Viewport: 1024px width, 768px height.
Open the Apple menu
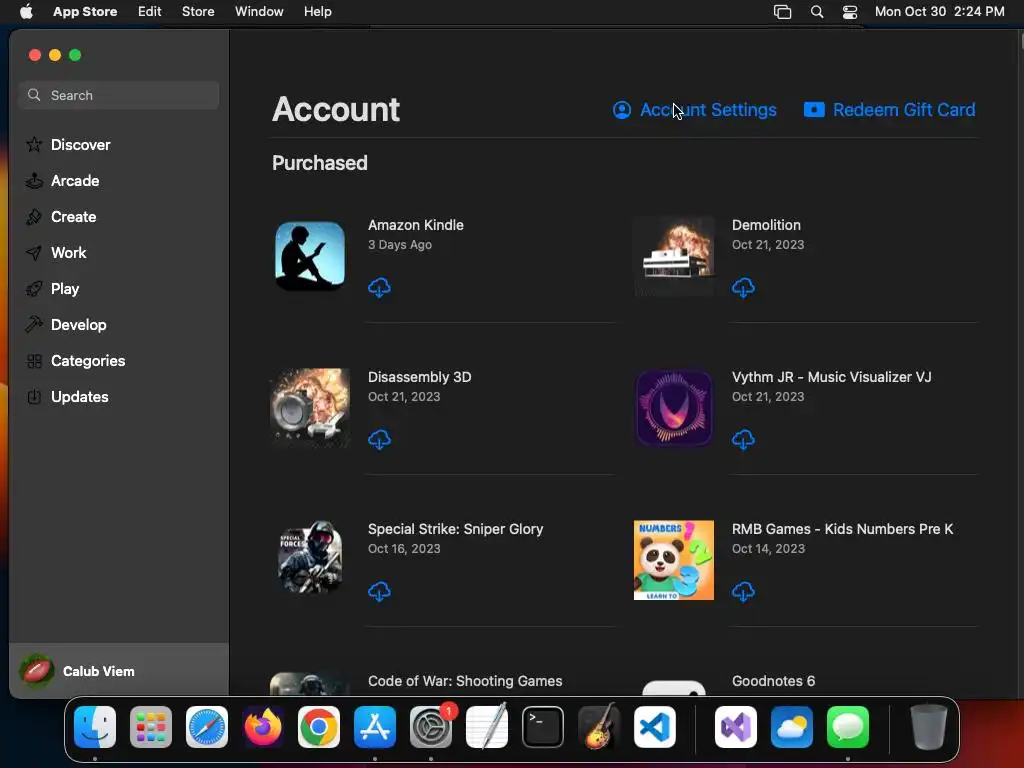(x=26, y=12)
